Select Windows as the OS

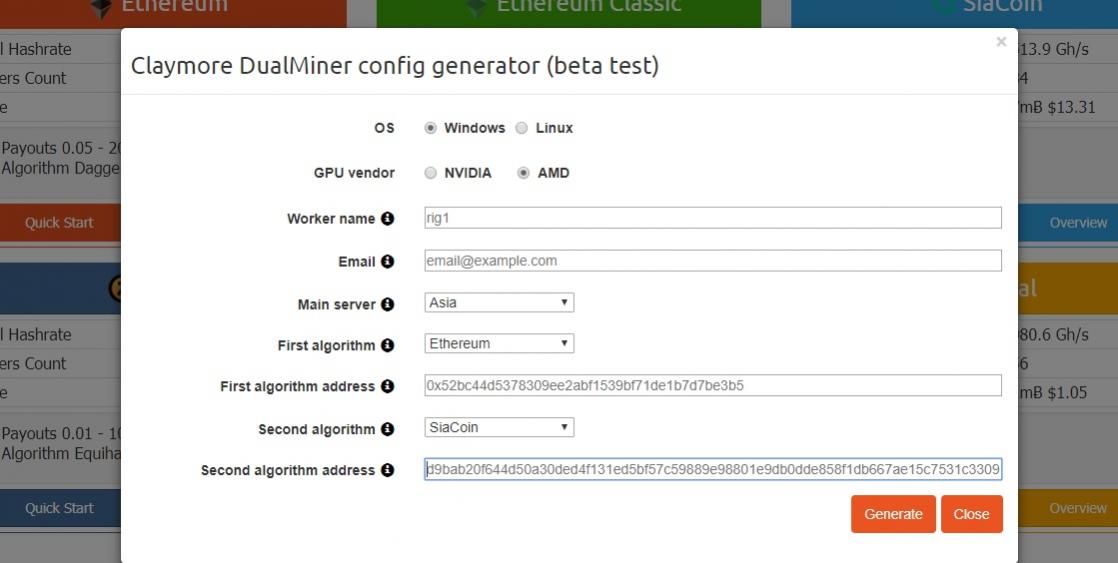tap(431, 128)
